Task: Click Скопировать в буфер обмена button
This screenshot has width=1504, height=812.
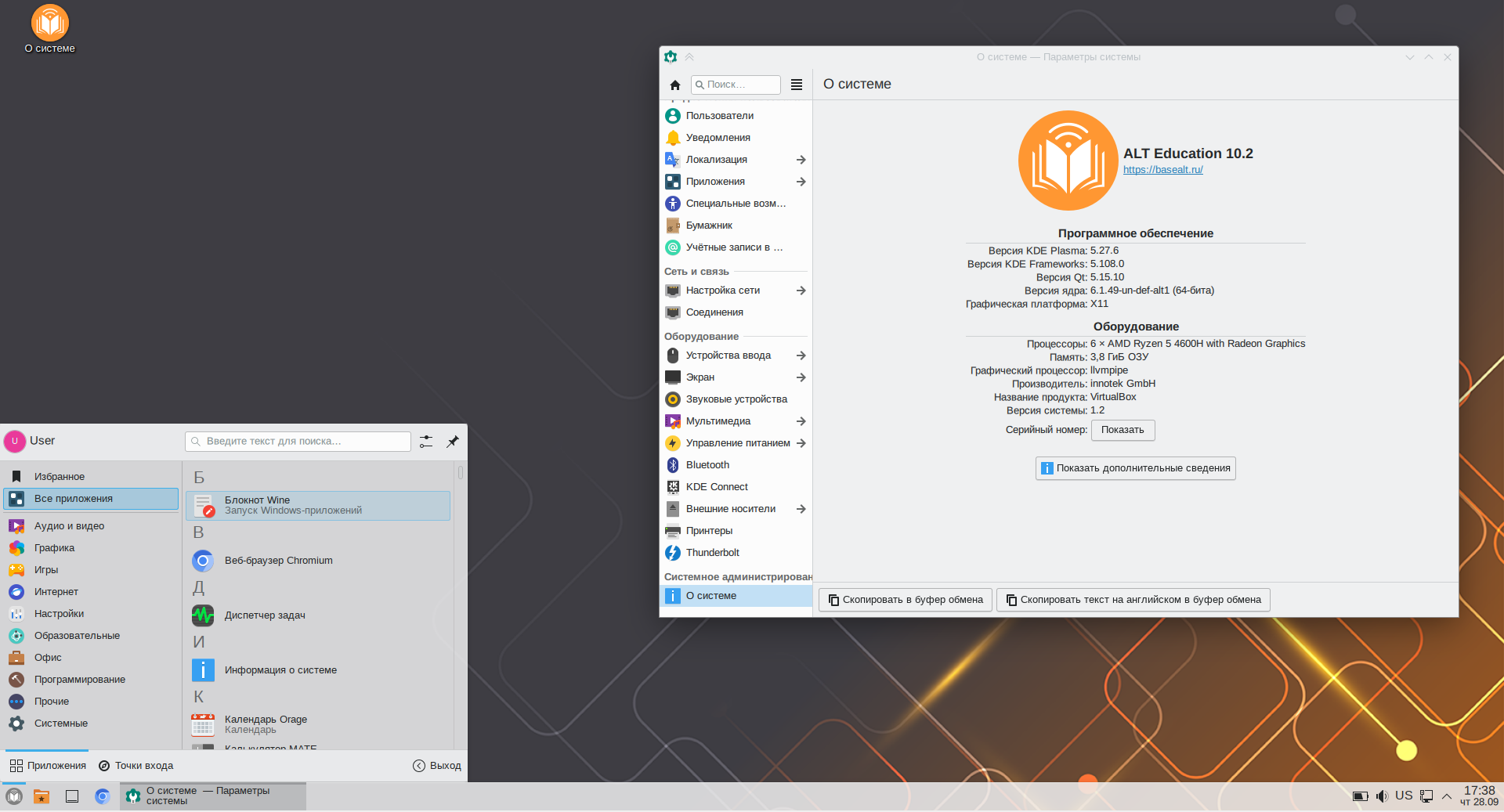Action: tap(906, 600)
